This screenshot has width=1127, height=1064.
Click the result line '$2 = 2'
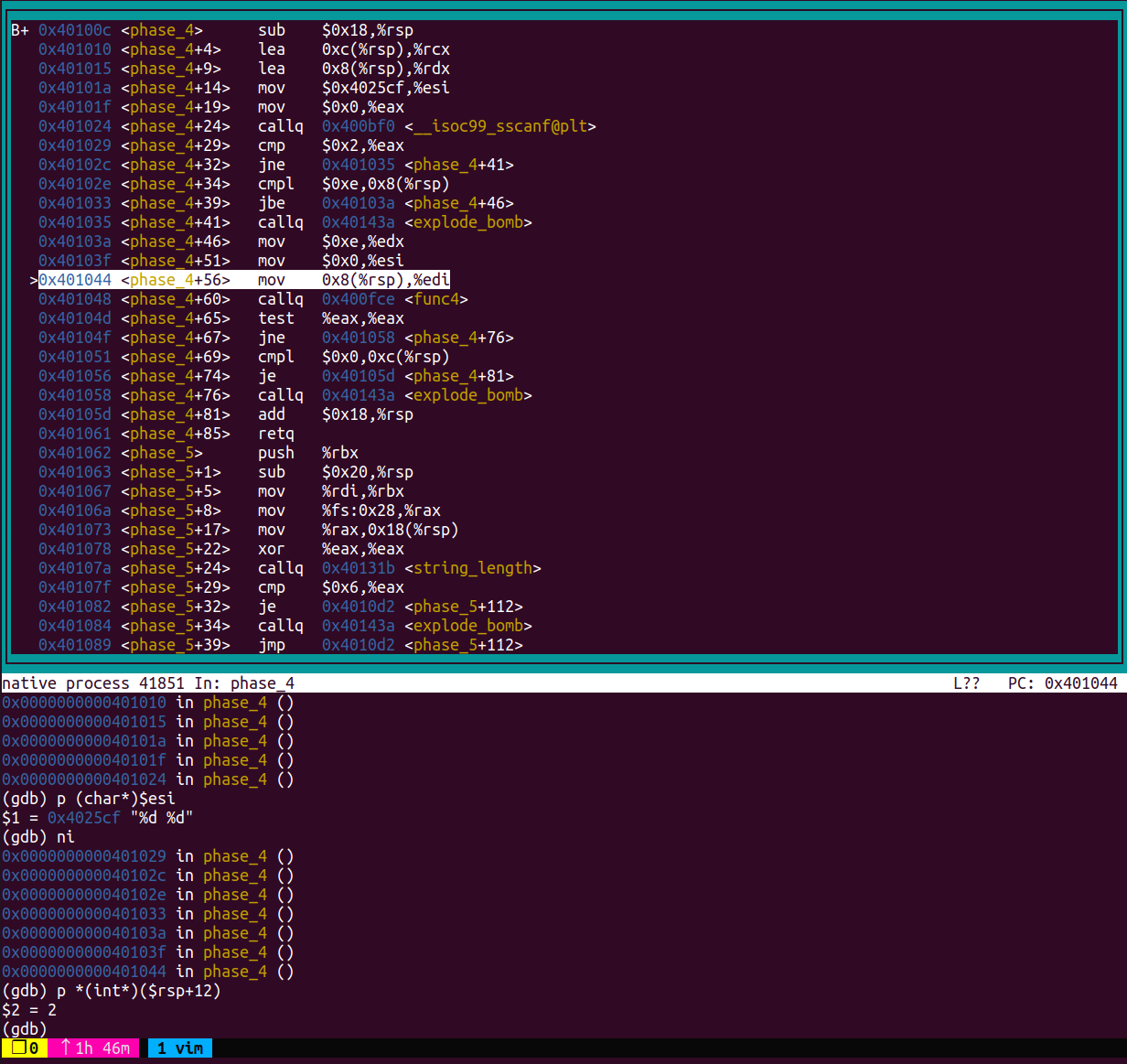29,1010
